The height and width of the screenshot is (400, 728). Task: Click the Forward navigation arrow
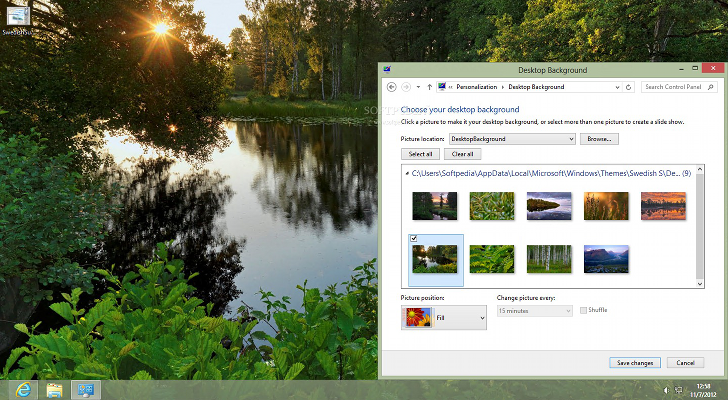pos(406,87)
